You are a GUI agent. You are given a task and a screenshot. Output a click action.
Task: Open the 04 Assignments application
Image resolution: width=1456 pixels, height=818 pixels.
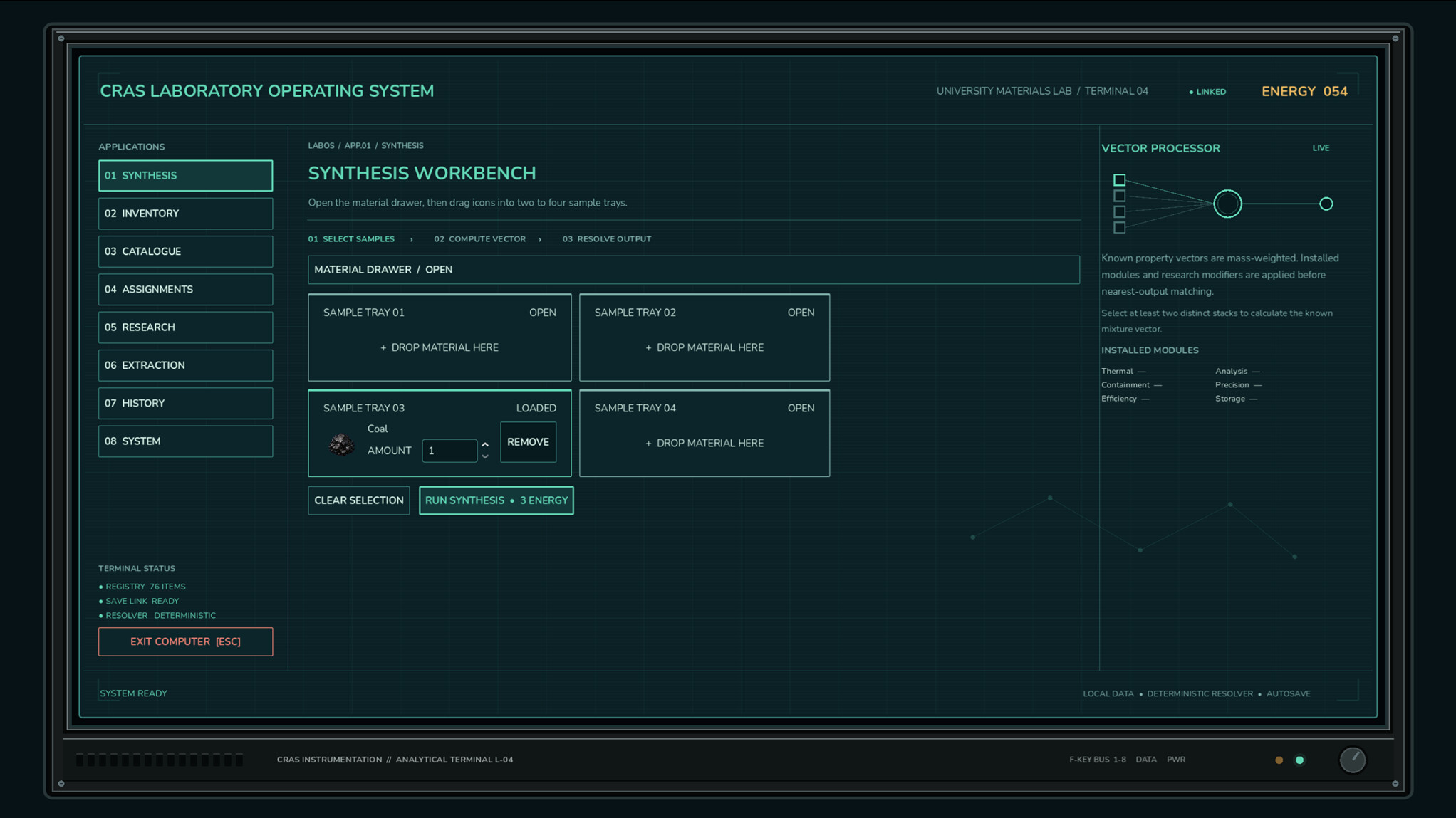tap(185, 289)
